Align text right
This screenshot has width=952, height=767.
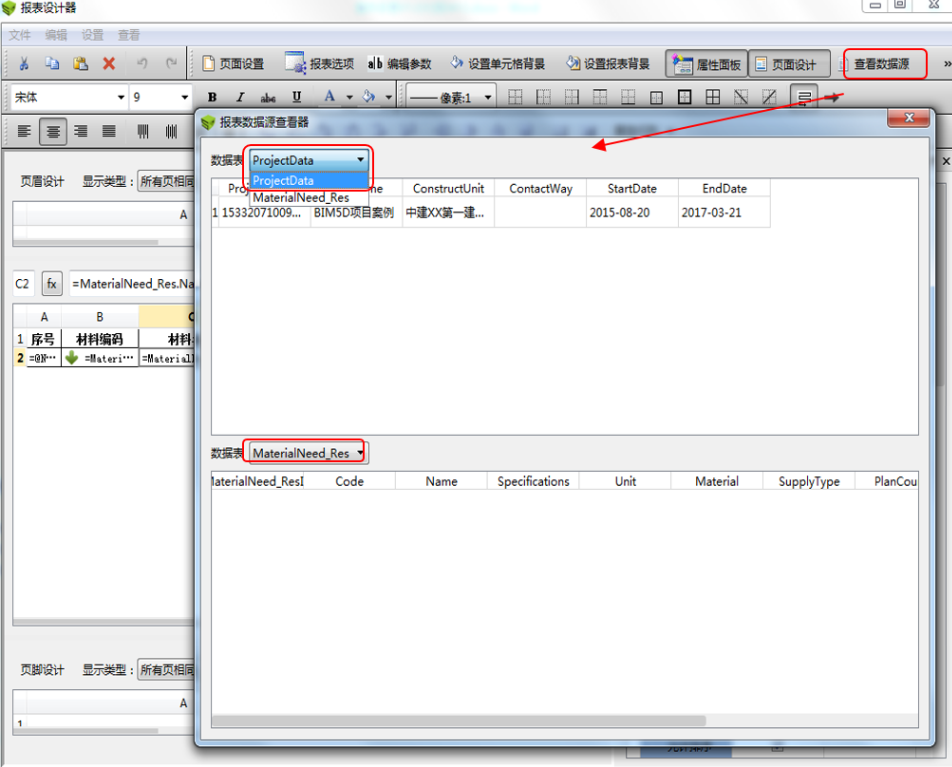tap(81, 131)
